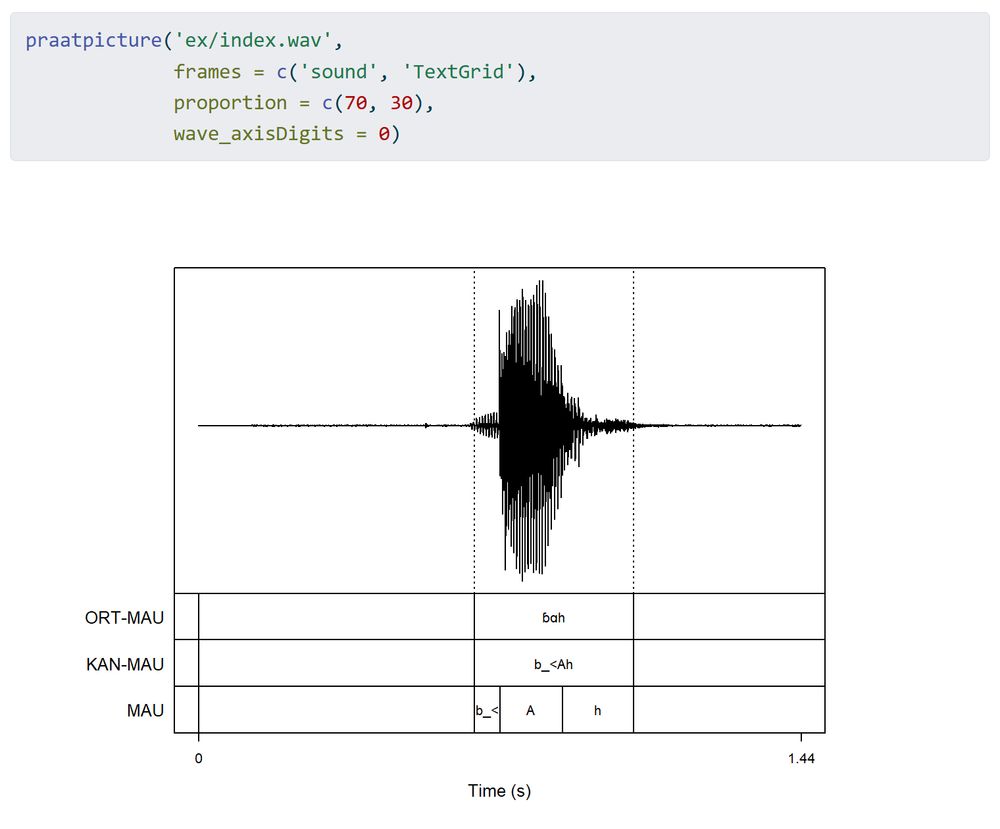Click the frames argument name in code

click(207, 71)
